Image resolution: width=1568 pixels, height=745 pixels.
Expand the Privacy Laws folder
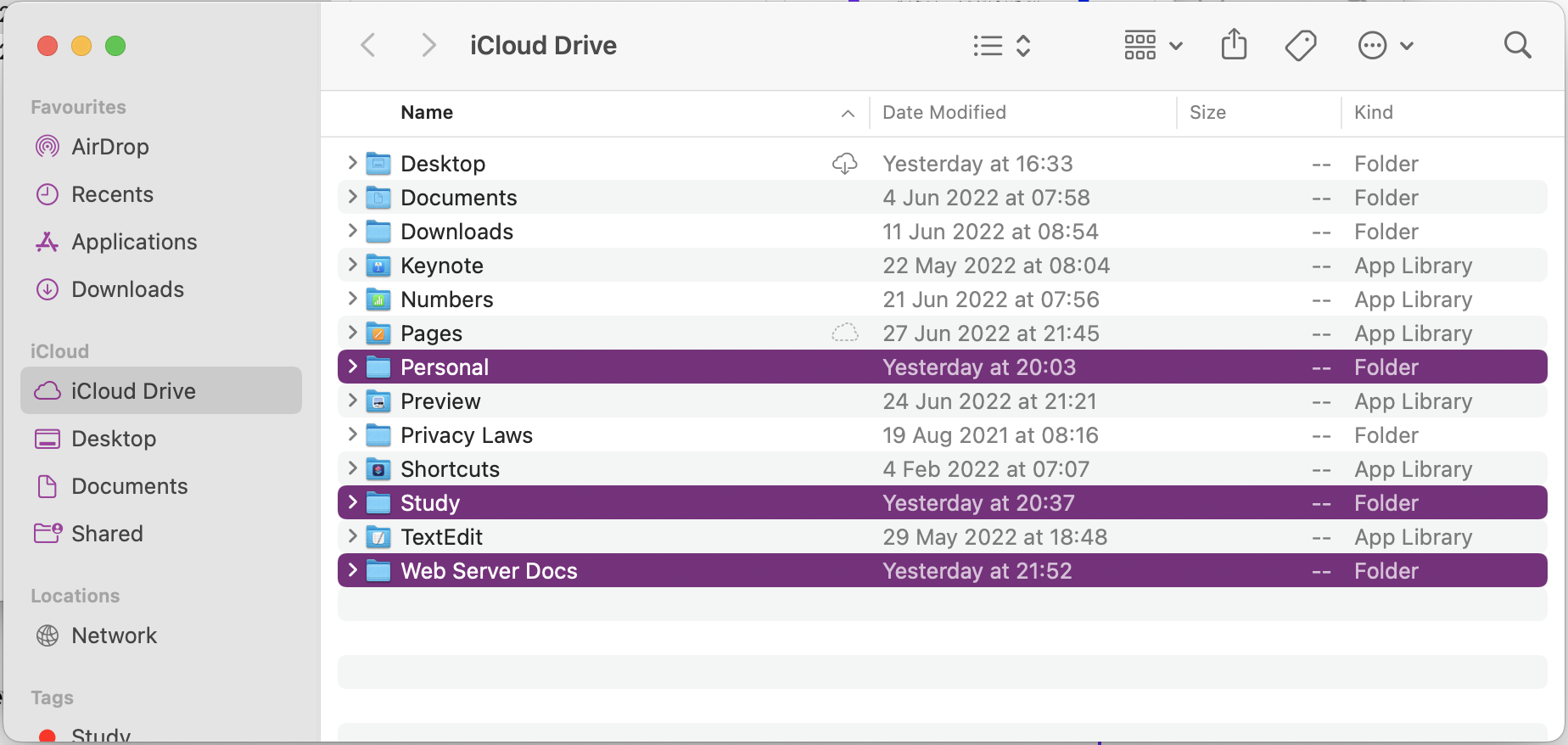(x=352, y=434)
